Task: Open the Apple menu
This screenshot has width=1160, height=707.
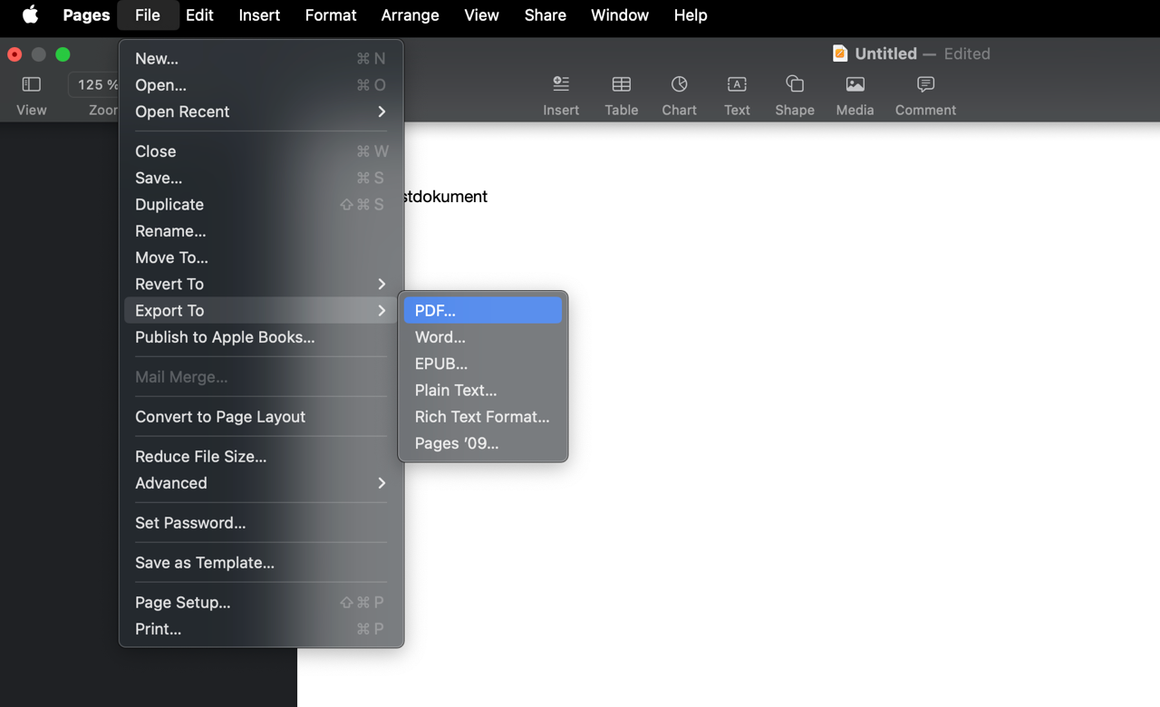Action: coord(30,15)
